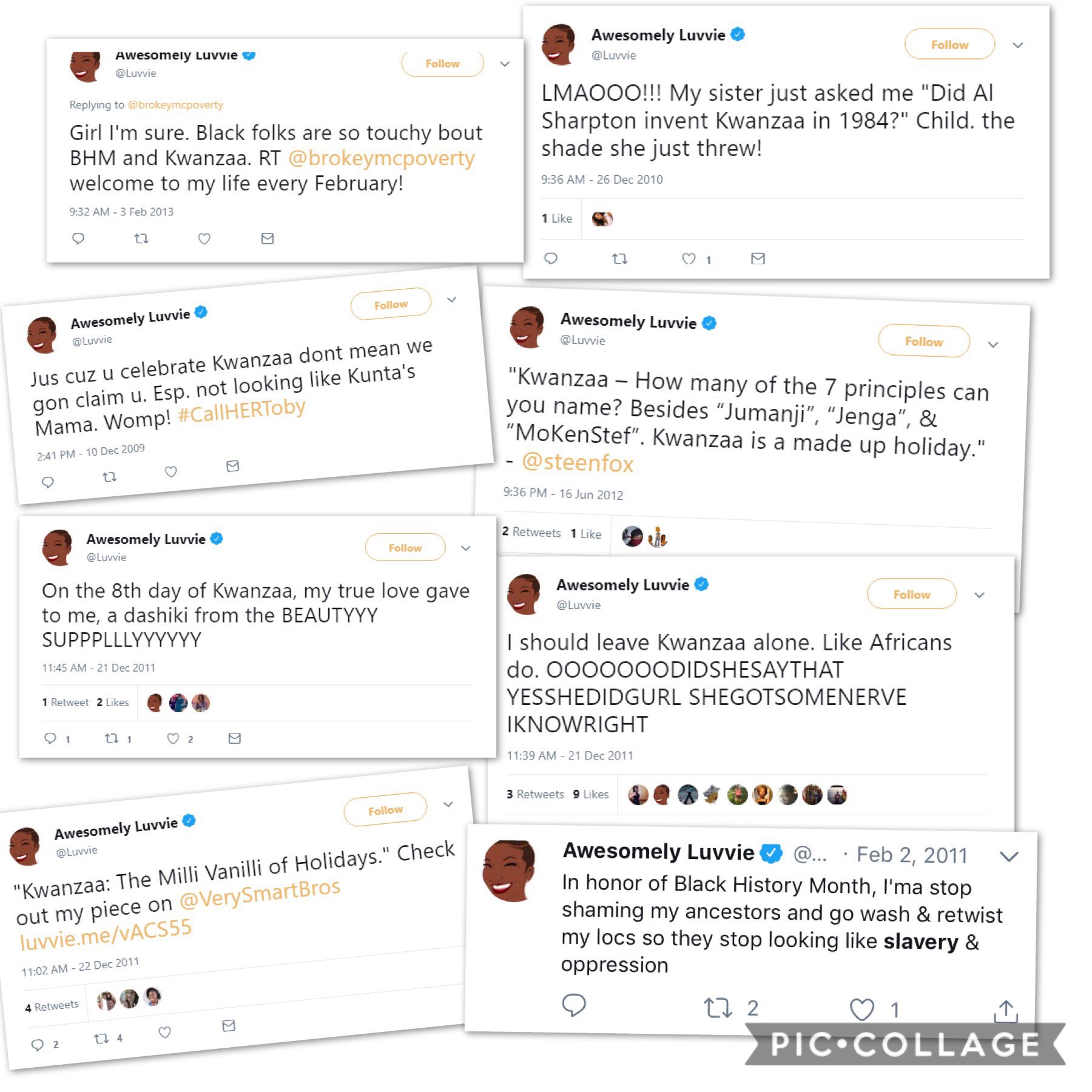
Task: Retweet the 8th day of Kwanzaa tweet
Action: (112, 738)
